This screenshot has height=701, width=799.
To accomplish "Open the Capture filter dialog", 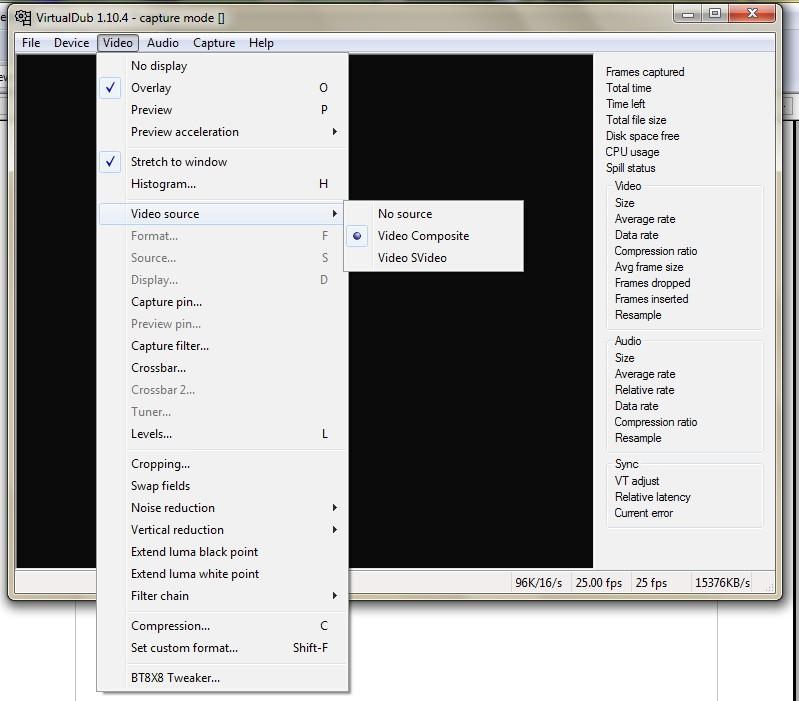I will point(223,345).
